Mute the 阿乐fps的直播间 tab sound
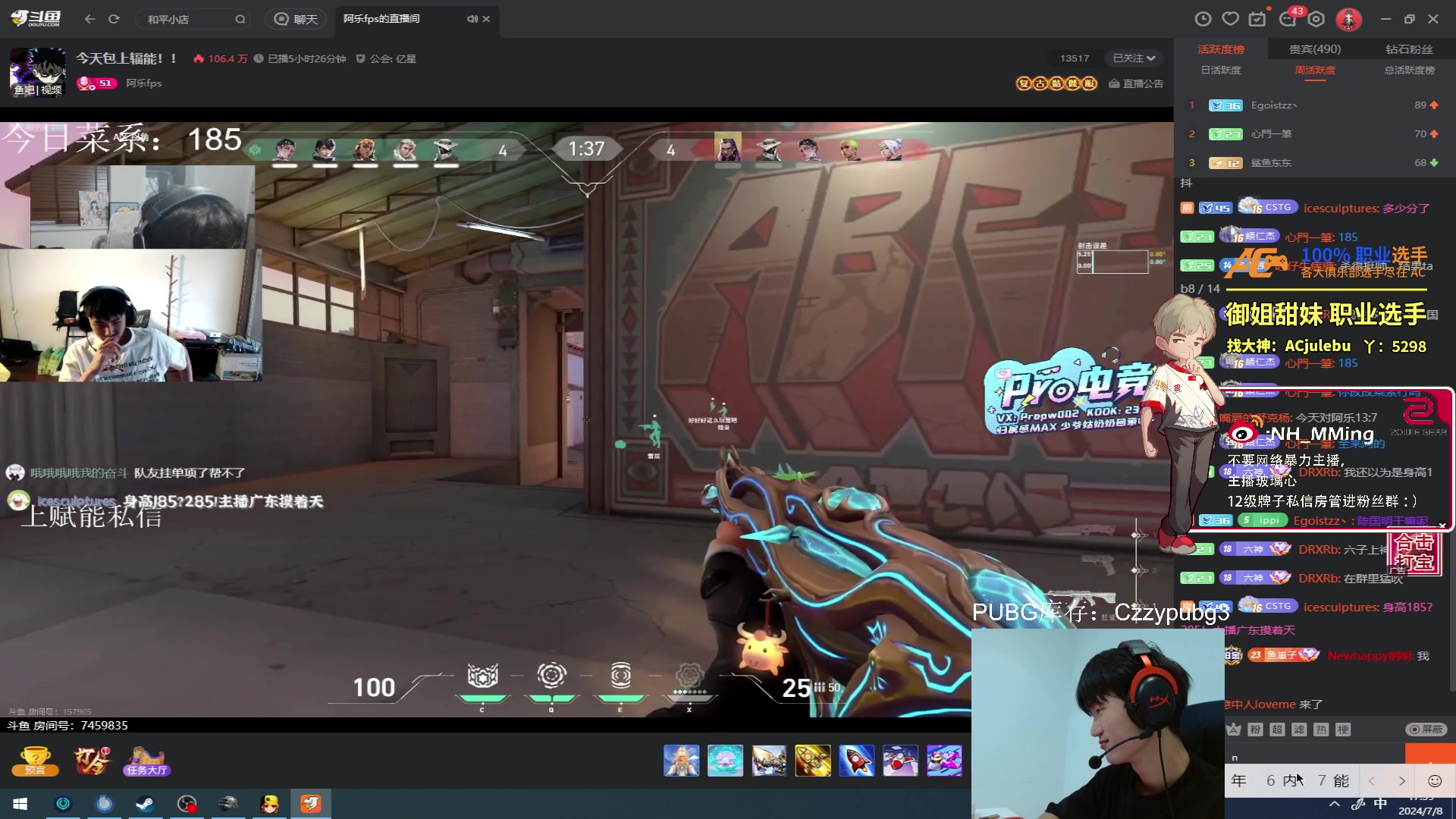 pos(472,19)
